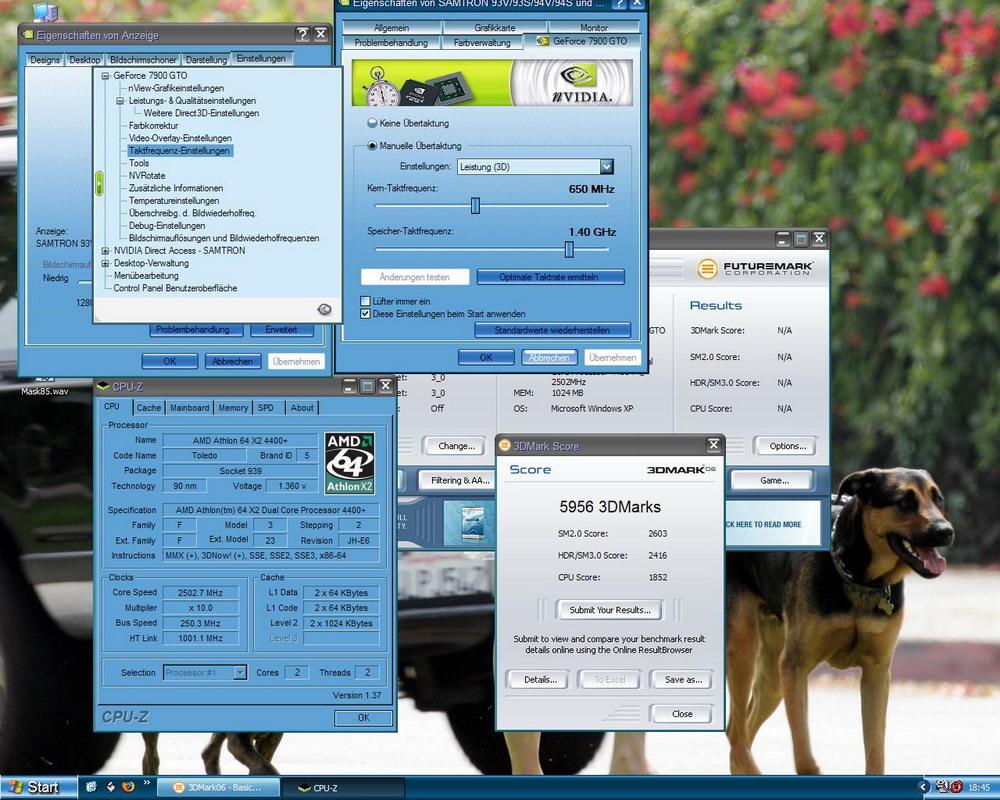Activate the CPU-Z taskbar button
Screen dimensions: 1000x800
(342, 788)
